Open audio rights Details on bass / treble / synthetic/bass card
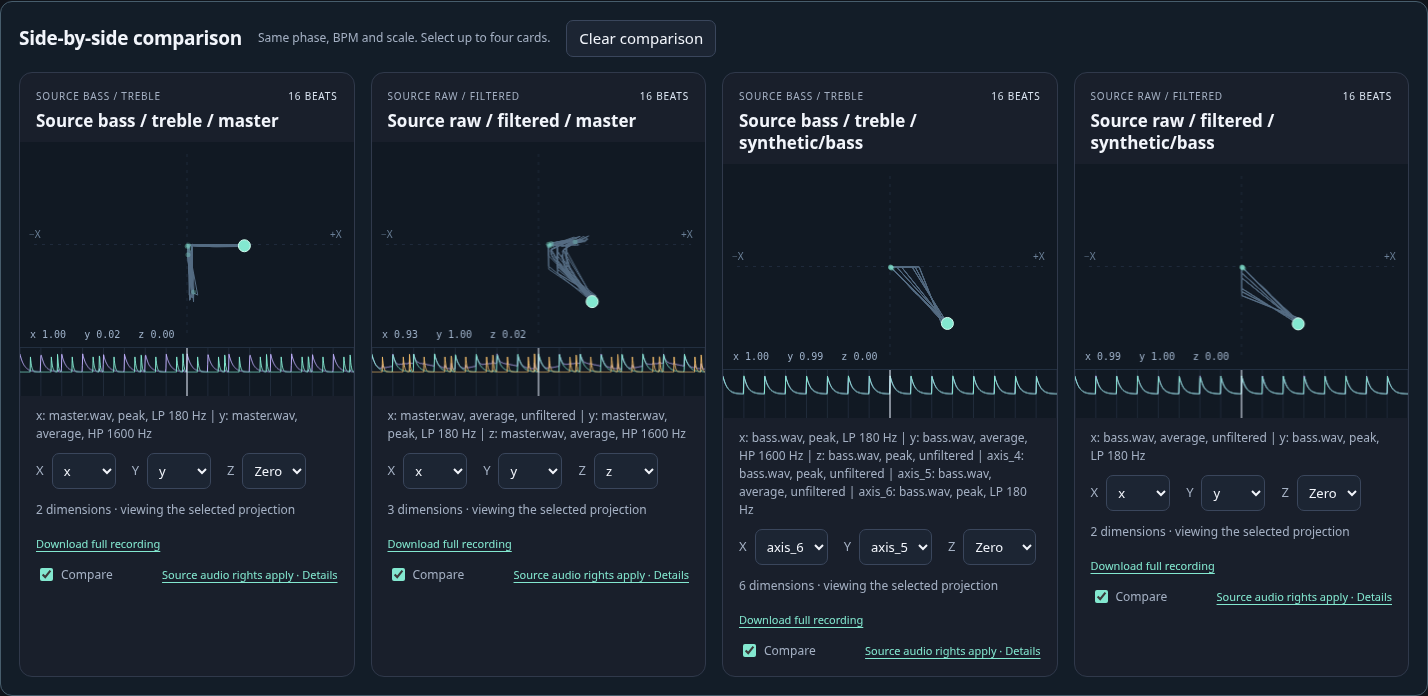This screenshot has width=1428, height=696. coord(952,652)
